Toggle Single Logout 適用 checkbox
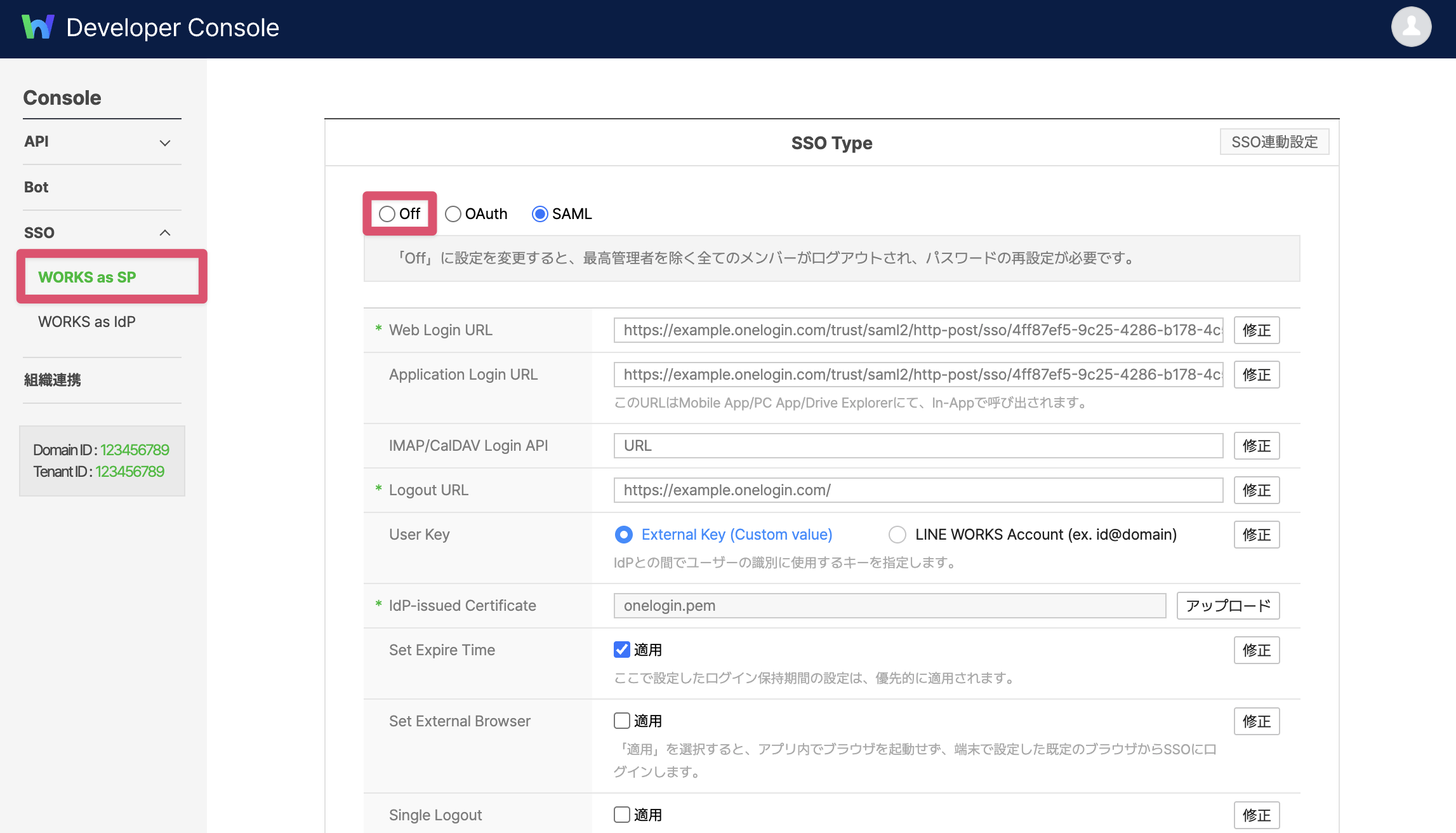Screen dimensions: 1456x833 point(622,815)
